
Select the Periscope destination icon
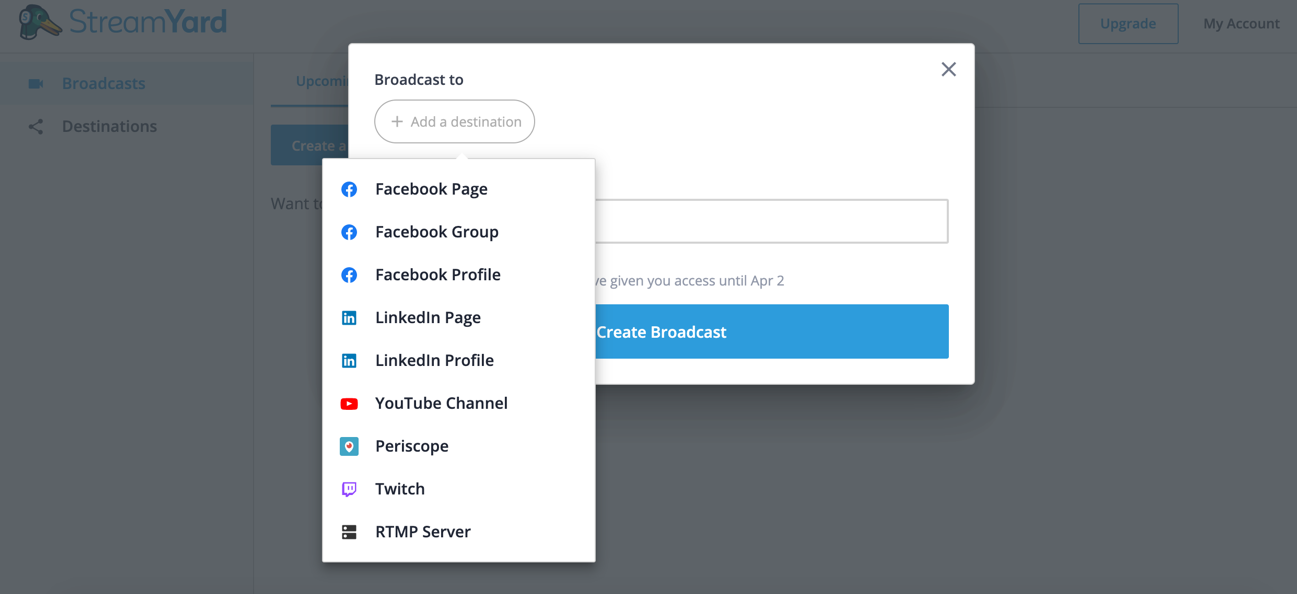(349, 446)
